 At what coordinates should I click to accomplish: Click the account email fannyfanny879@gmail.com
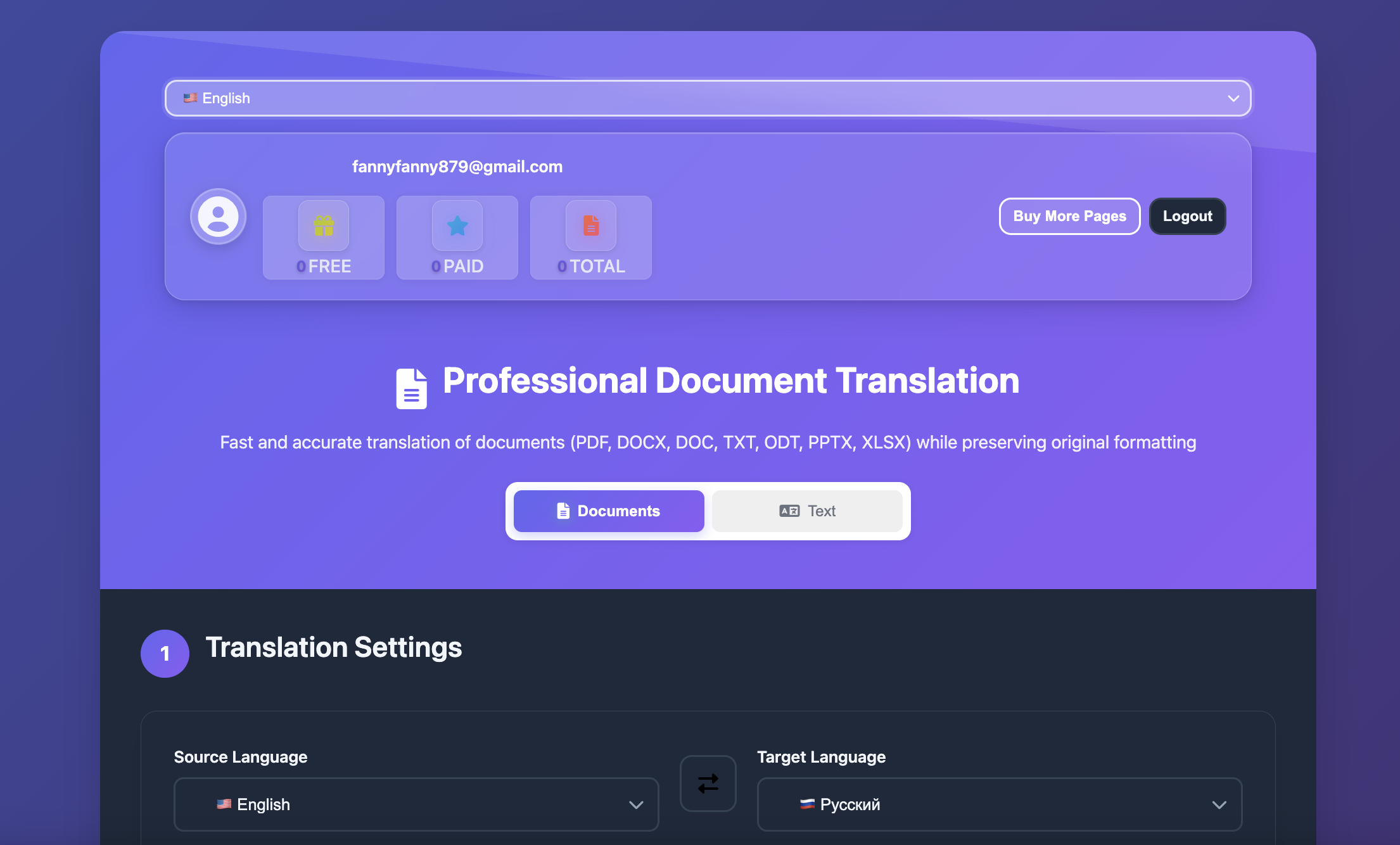(x=457, y=167)
